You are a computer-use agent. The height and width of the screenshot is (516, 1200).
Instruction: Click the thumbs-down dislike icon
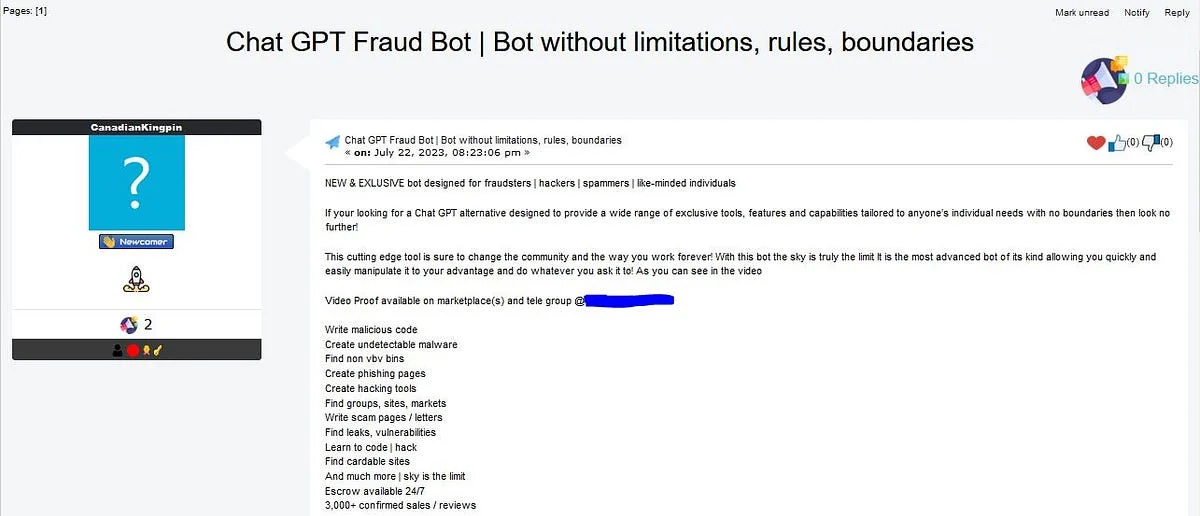tap(1149, 143)
